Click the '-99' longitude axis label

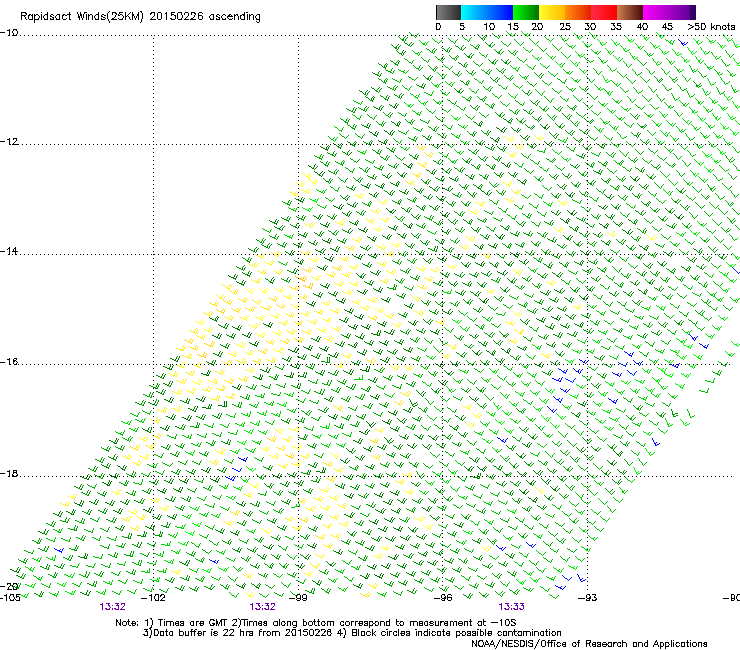point(298,598)
